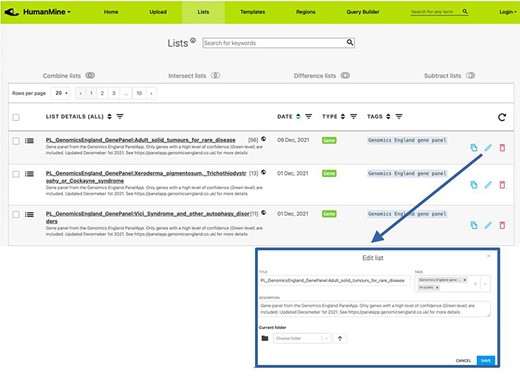Viewport: 520px width, 376px height.
Task: Delete the Xeroderma_pigmentosum list
Action: pos(502,185)
